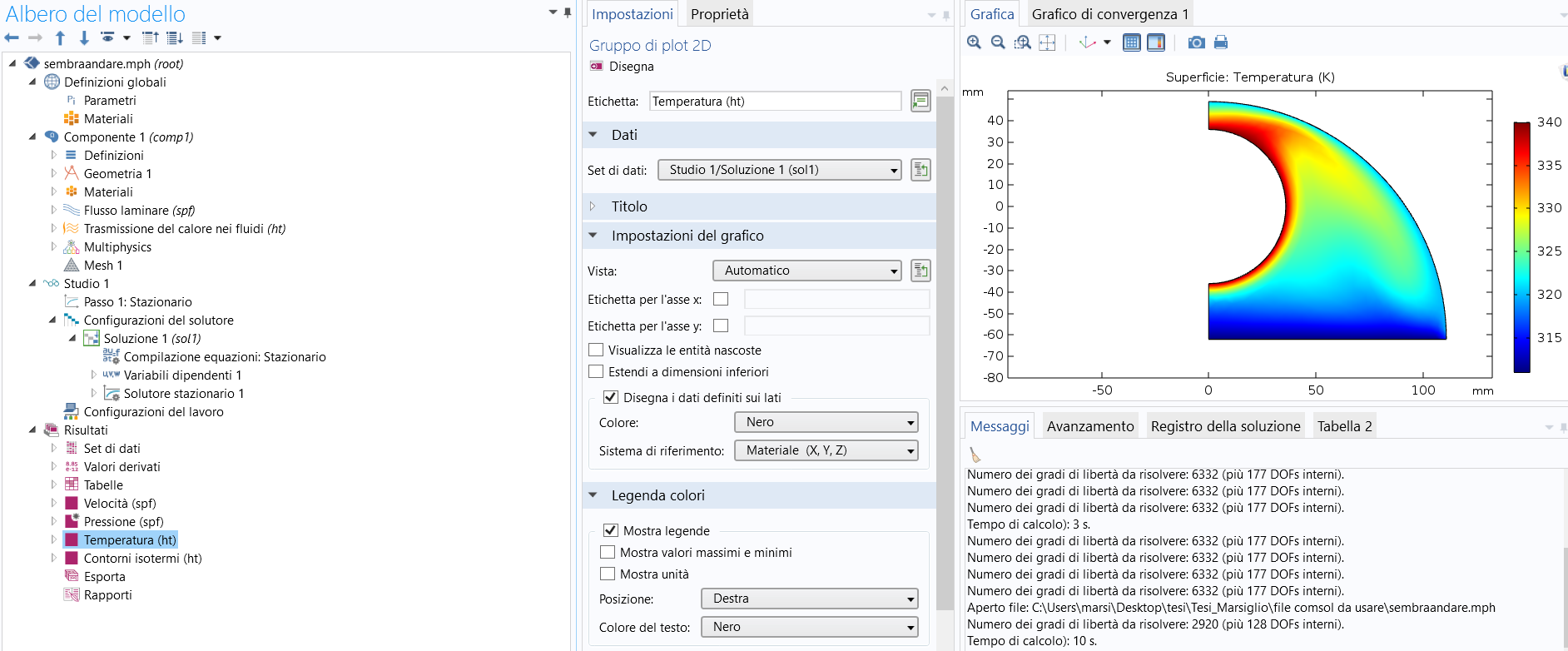Uncheck 'Mostra legende' checkbox
This screenshot has width=1568, height=651.
[611, 530]
